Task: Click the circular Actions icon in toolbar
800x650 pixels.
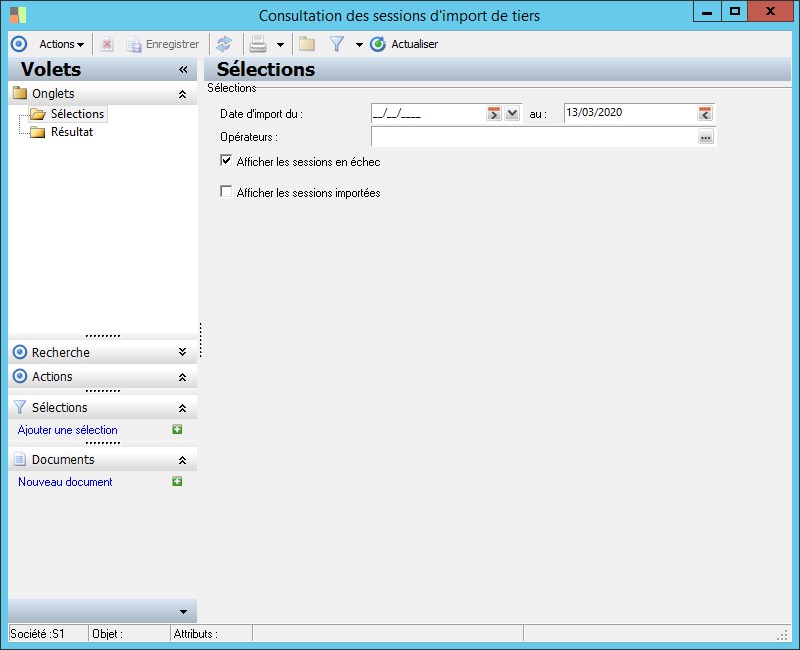Action: click(x=19, y=44)
